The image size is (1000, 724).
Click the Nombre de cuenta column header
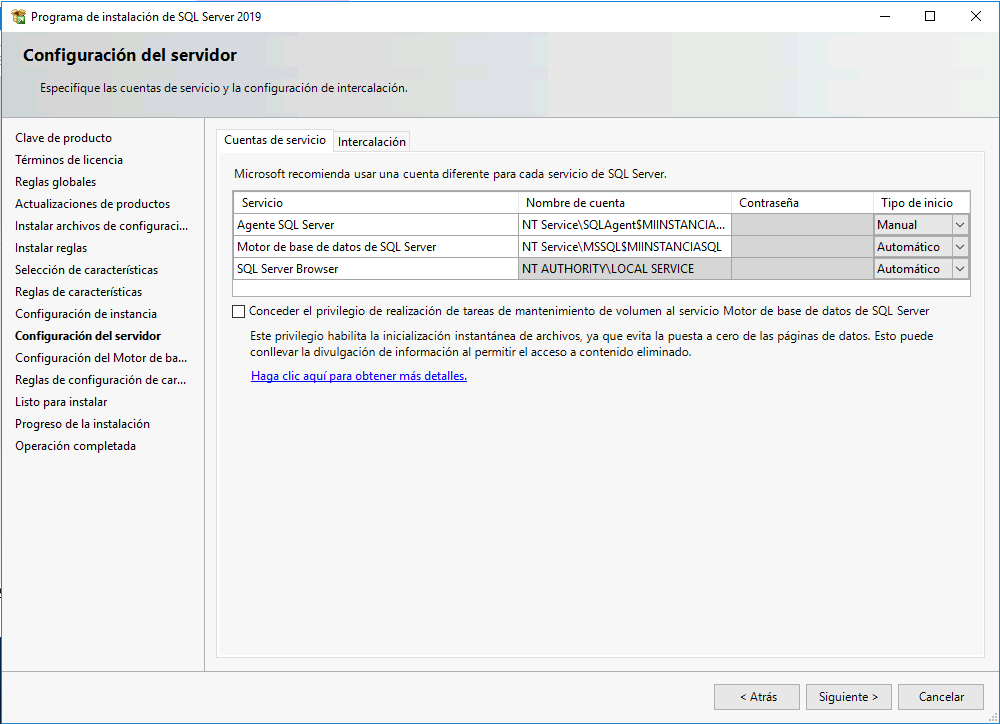[x=624, y=203]
